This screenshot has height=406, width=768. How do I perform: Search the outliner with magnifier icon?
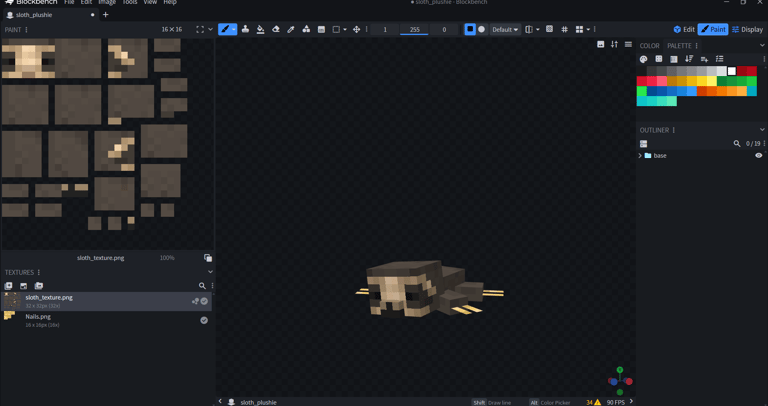point(737,143)
